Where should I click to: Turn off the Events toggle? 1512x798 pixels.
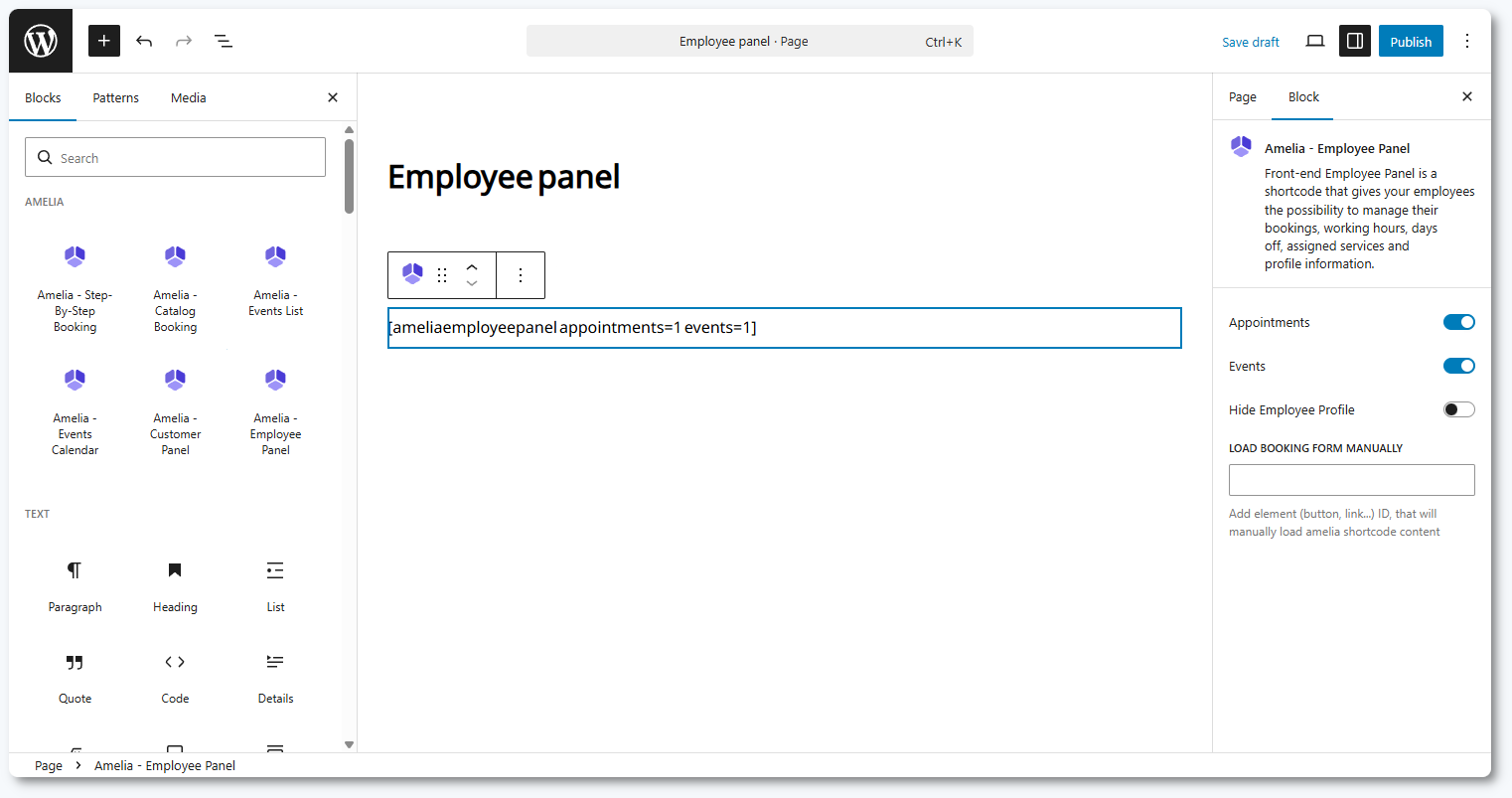tap(1458, 366)
